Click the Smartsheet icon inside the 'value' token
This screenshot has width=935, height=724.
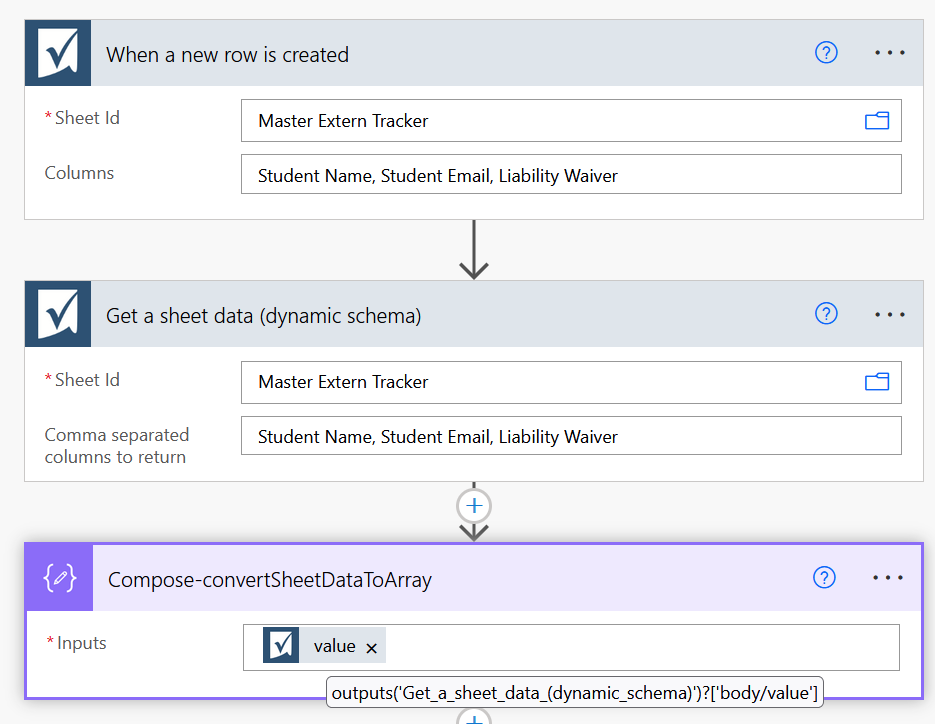pyautogui.click(x=281, y=646)
